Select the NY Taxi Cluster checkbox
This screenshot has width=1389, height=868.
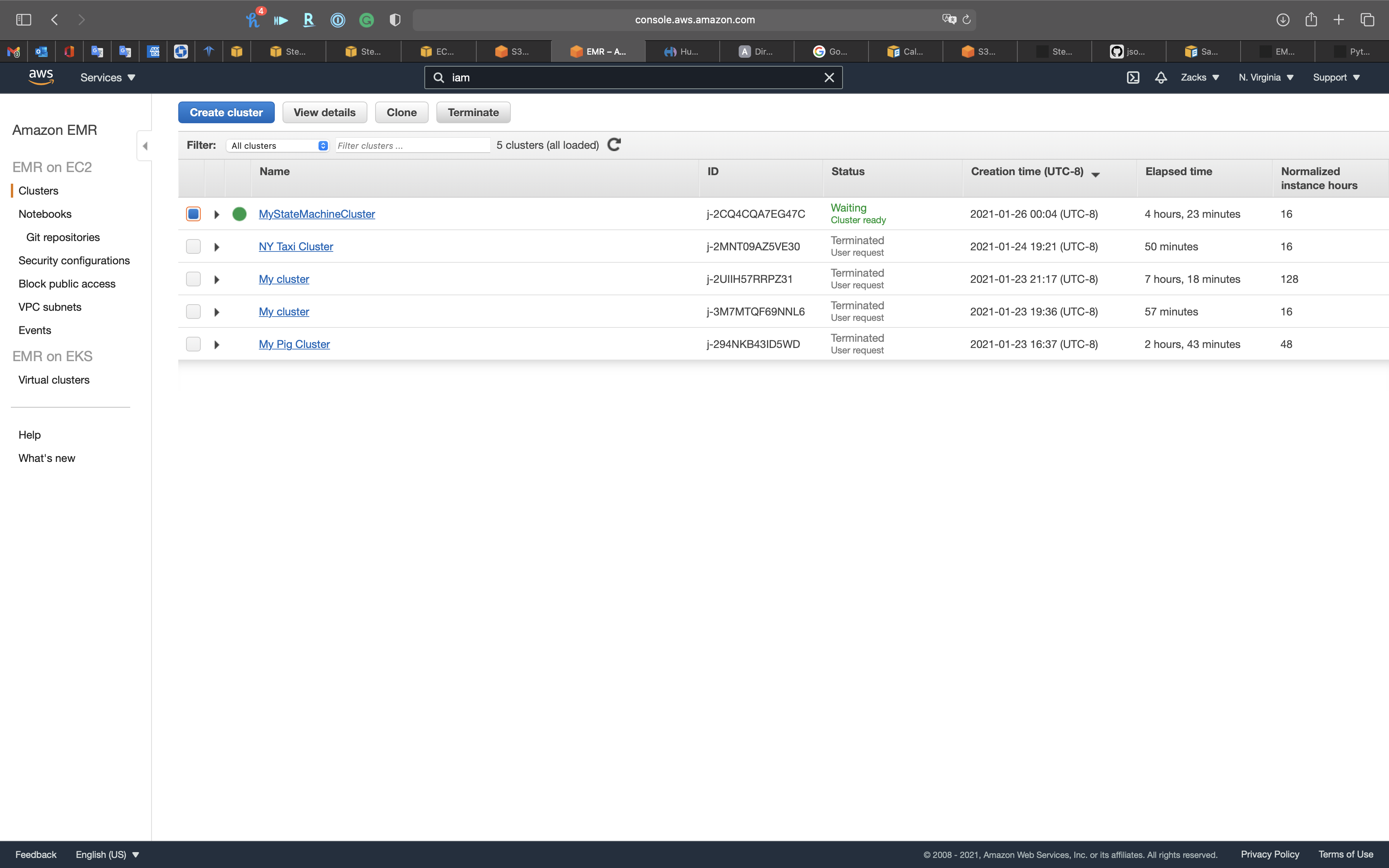coord(193,247)
